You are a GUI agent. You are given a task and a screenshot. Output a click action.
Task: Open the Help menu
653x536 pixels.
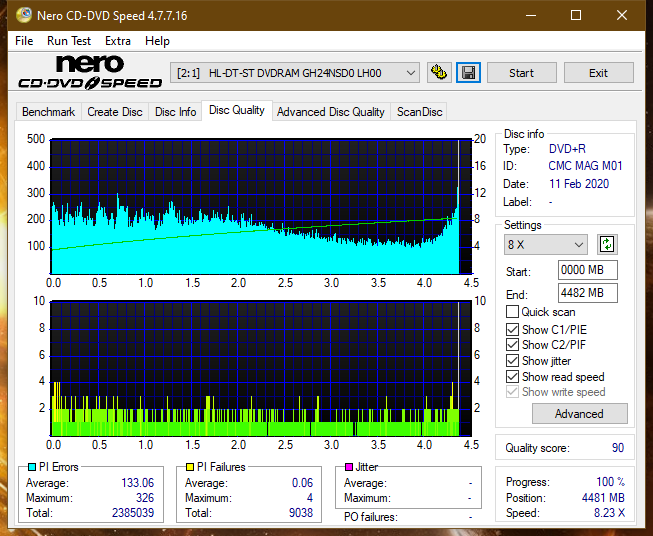(x=157, y=41)
